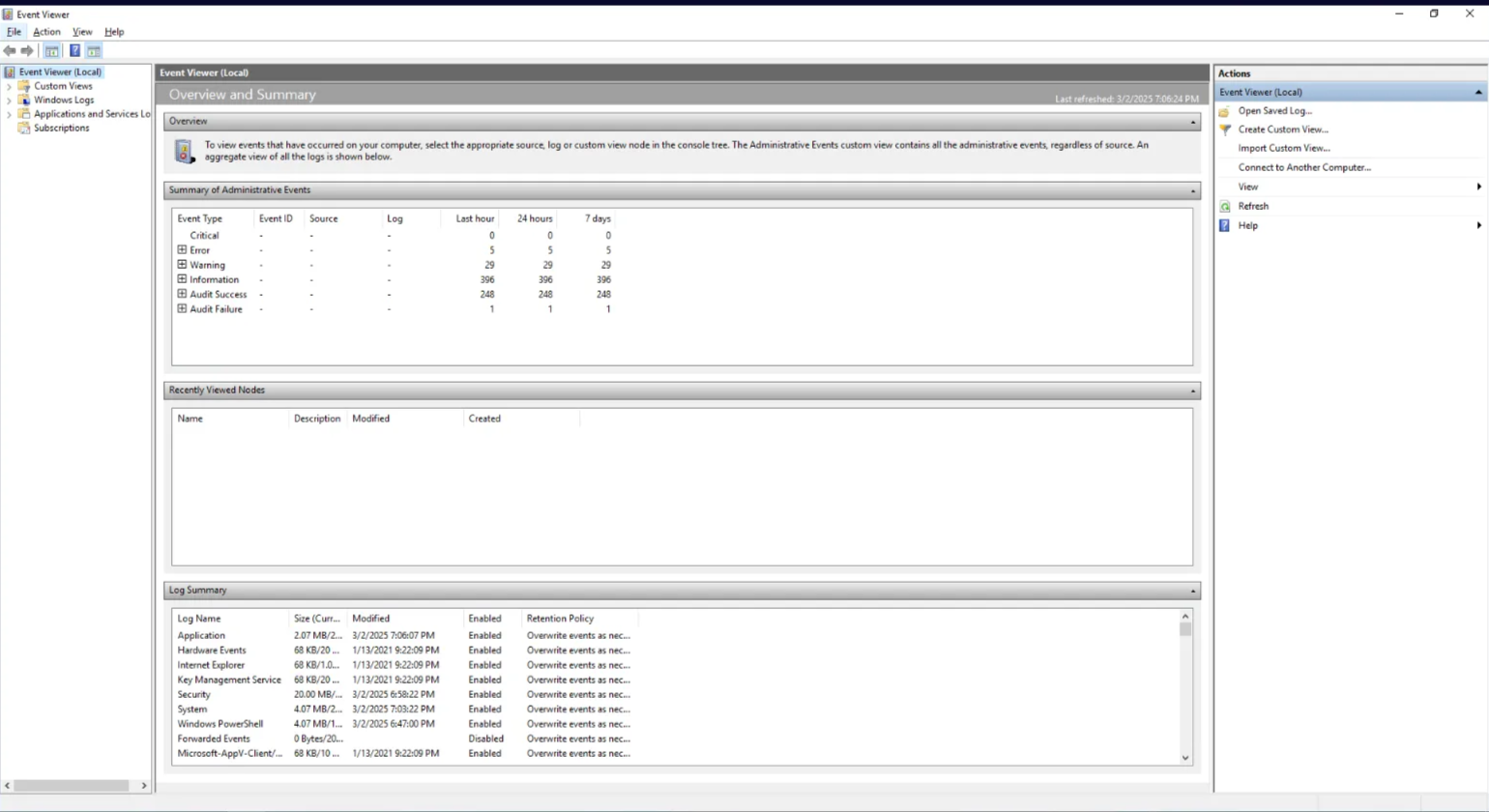Select the Hardware Events log row
1489x812 pixels.
pos(404,651)
